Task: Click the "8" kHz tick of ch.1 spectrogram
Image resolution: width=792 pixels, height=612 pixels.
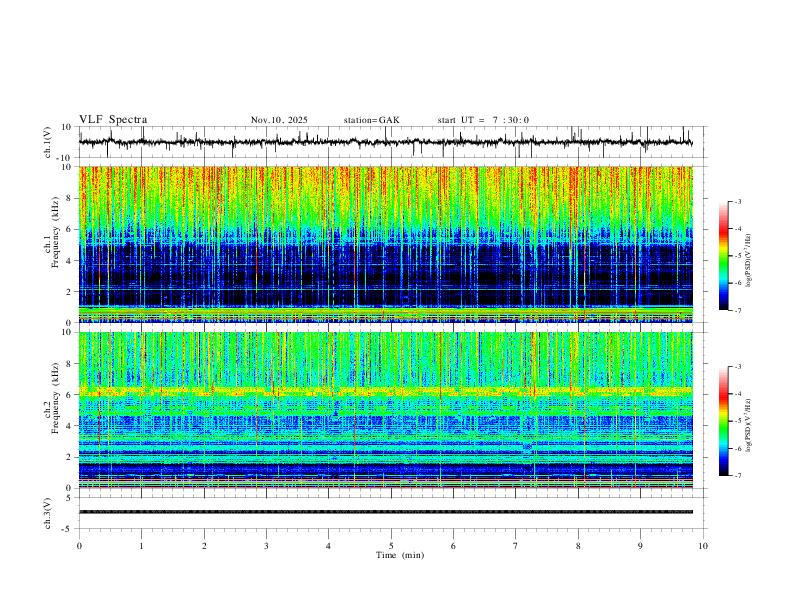Action: click(70, 198)
